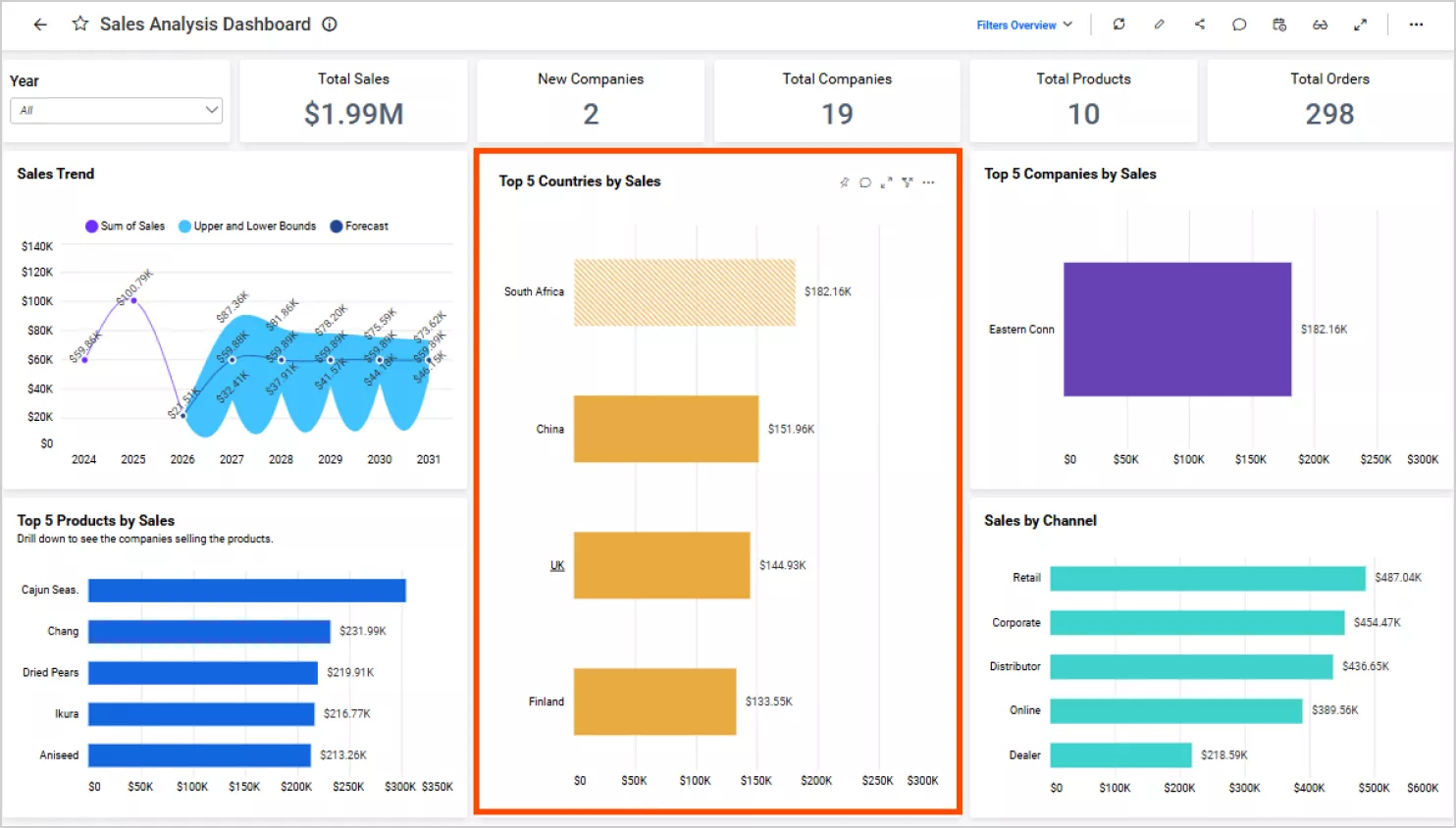Open dashboard info icon beside title

[330, 25]
